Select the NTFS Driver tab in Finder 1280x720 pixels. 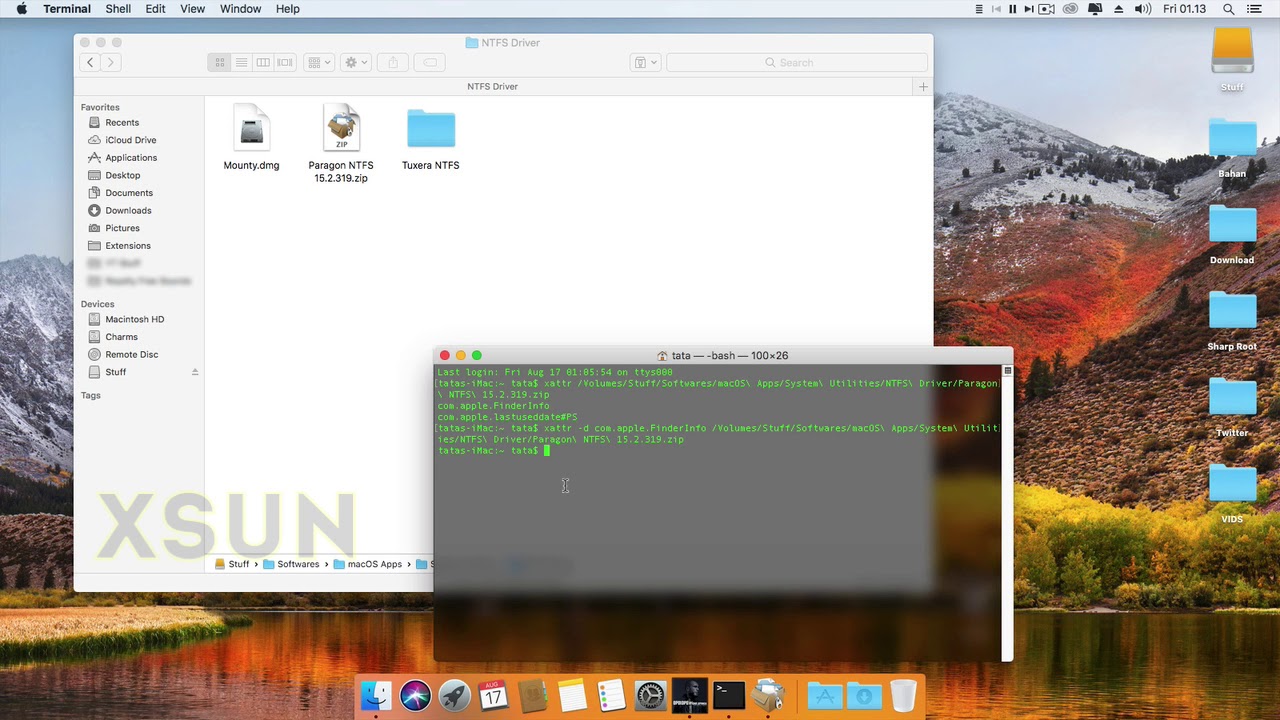coord(492,87)
